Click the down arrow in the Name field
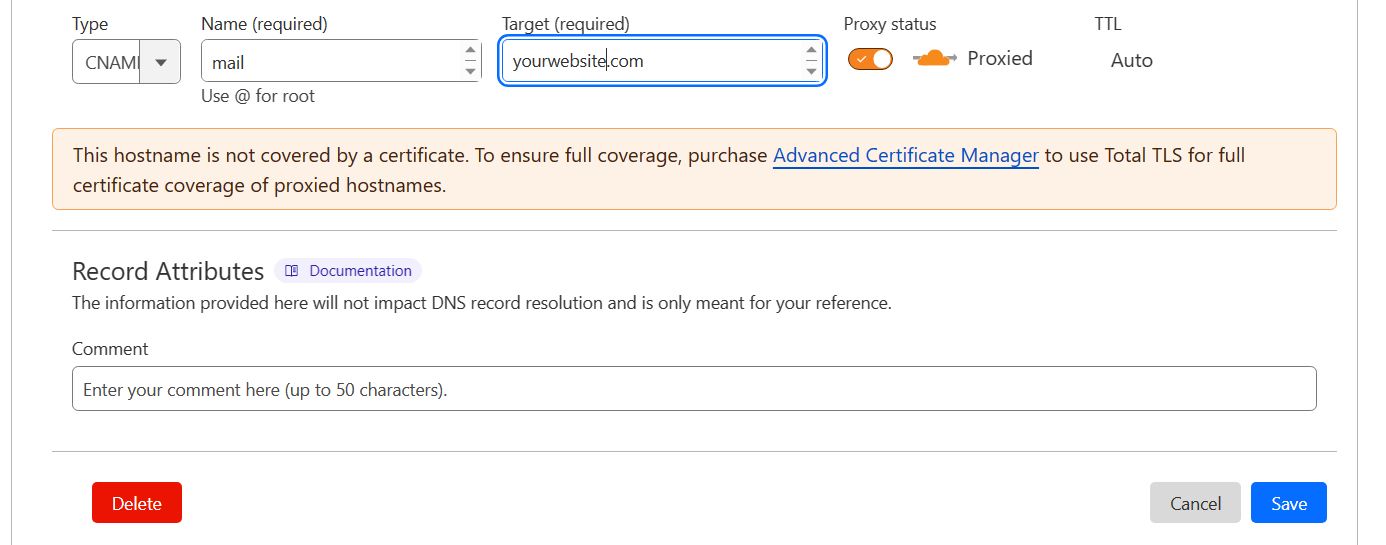Viewport: 1386px width, 545px height. tap(470, 71)
